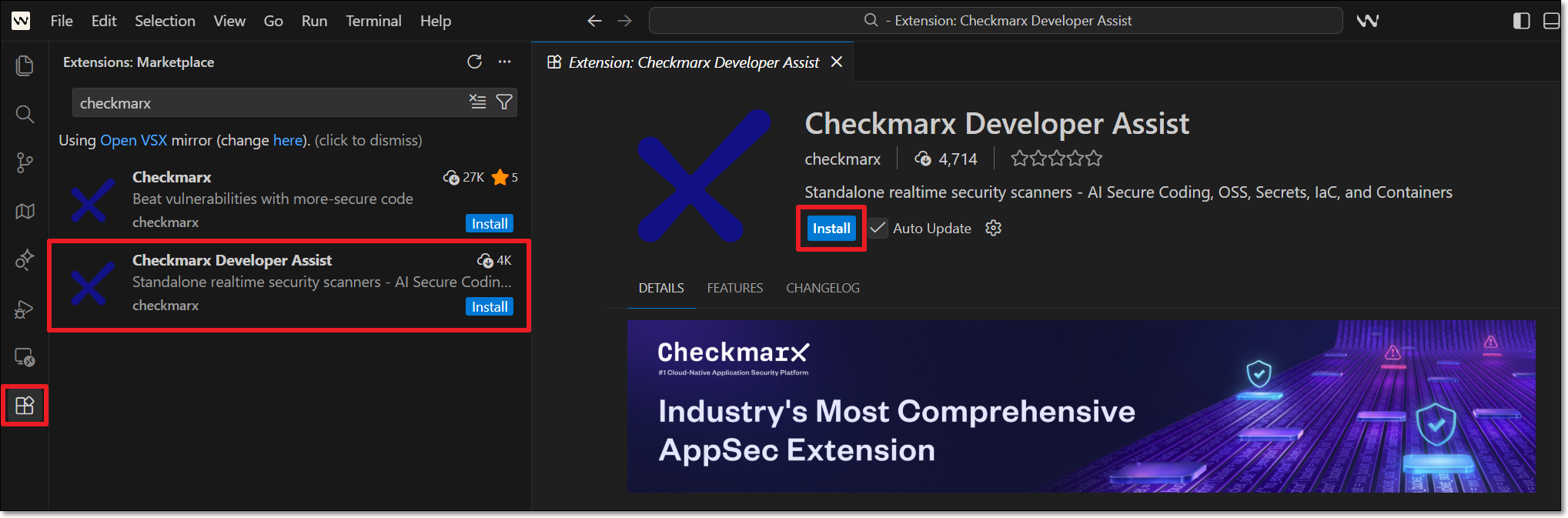The height and width of the screenshot is (518, 1568).
Task: Refresh the Extensions Marketplace list
Action: (x=474, y=62)
